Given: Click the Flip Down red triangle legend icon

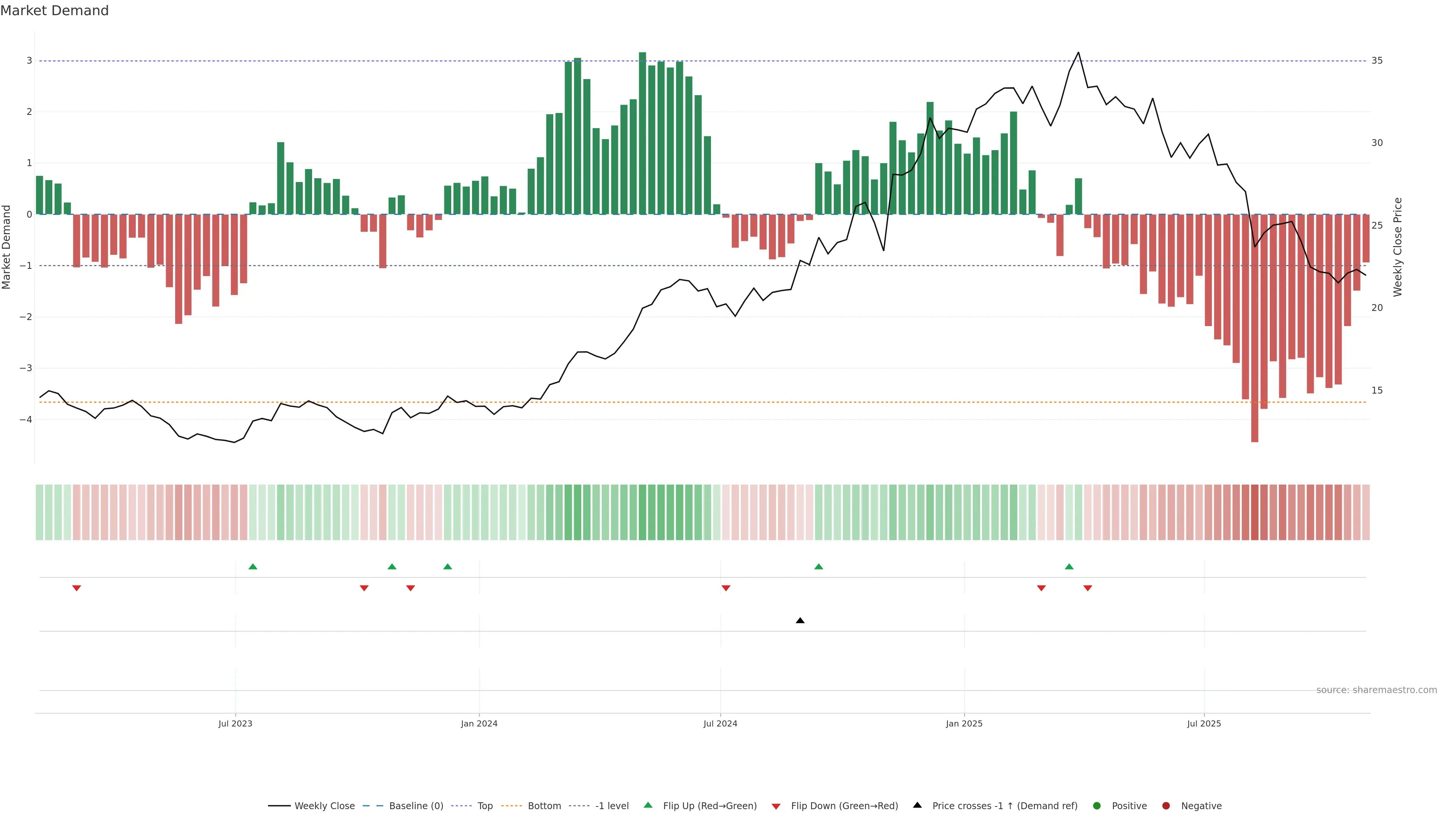Looking at the screenshot, I should click(776, 806).
